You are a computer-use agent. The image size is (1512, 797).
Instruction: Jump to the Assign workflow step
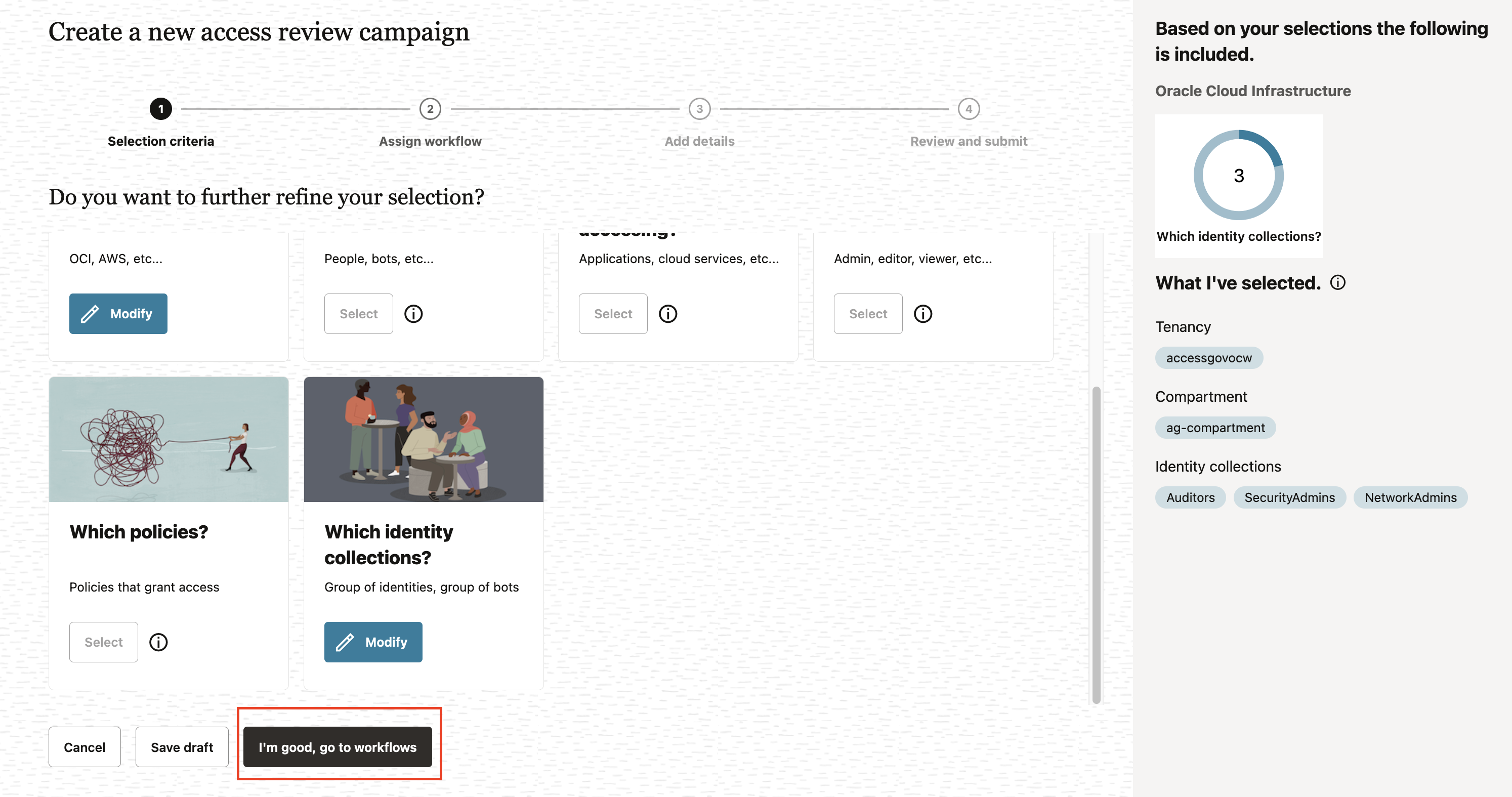coord(430,109)
